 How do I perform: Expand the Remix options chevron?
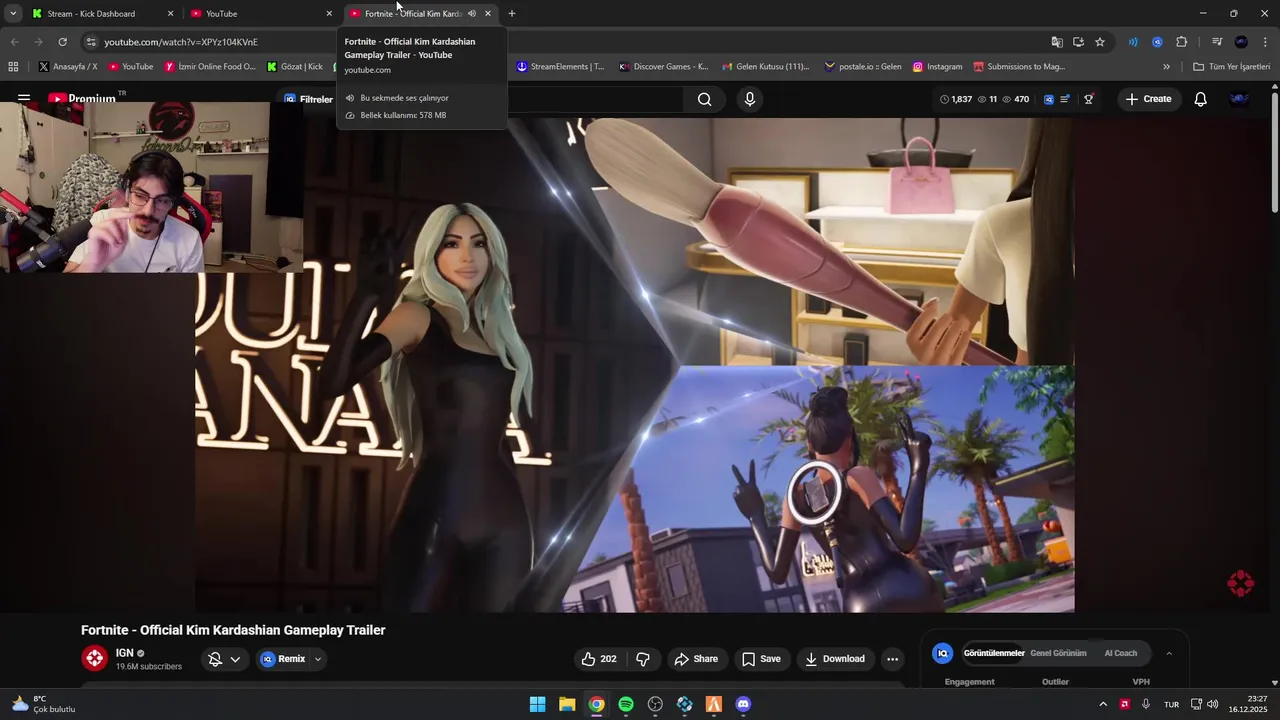[318, 659]
